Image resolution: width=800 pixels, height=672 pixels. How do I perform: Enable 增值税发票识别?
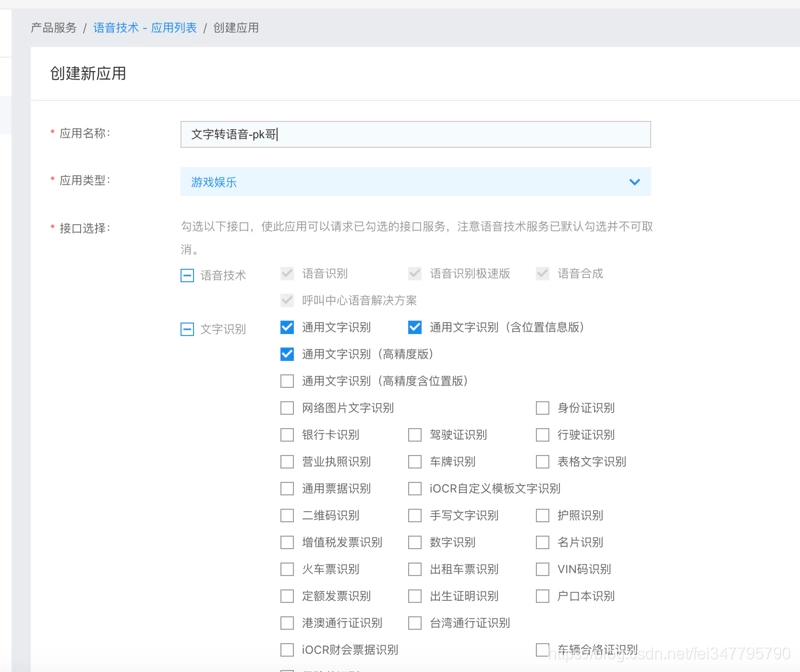tap(287, 542)
